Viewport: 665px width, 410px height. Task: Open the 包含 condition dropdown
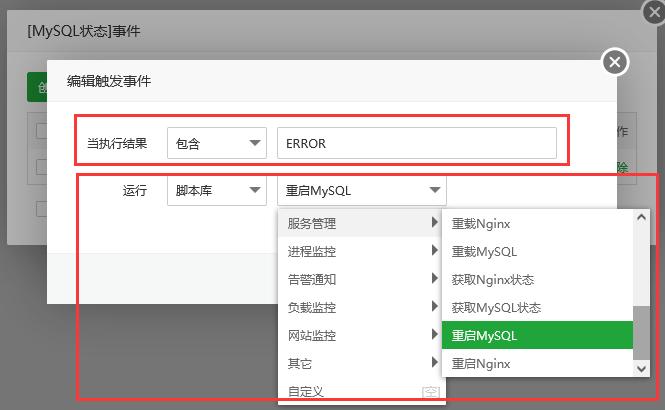(216, 143)
